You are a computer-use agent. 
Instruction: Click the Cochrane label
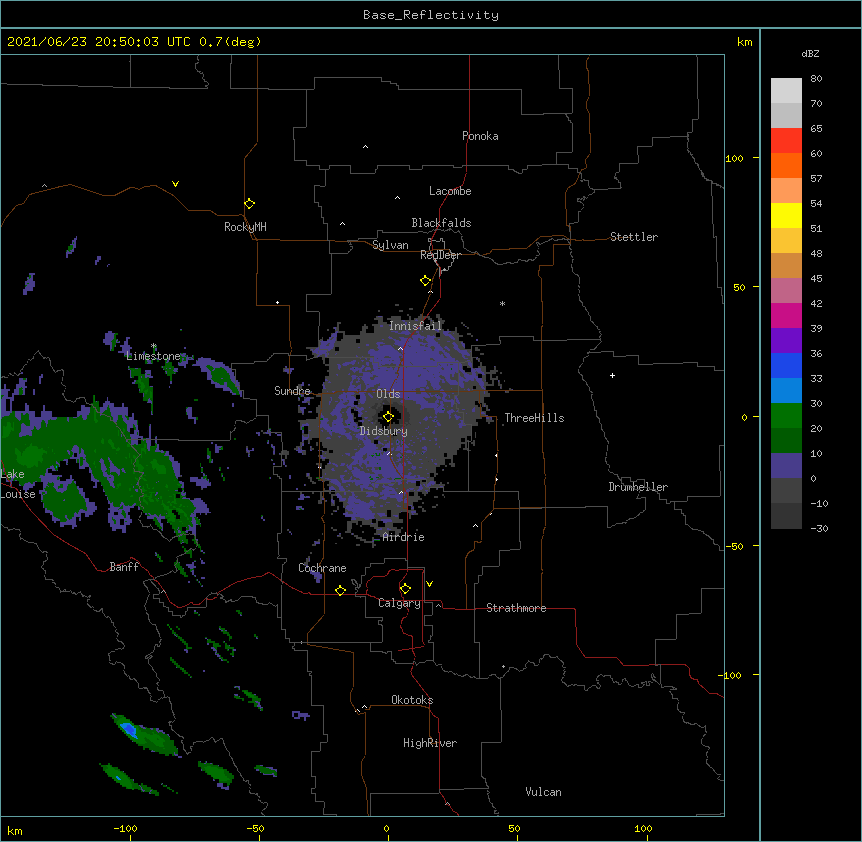pos(322,568)
